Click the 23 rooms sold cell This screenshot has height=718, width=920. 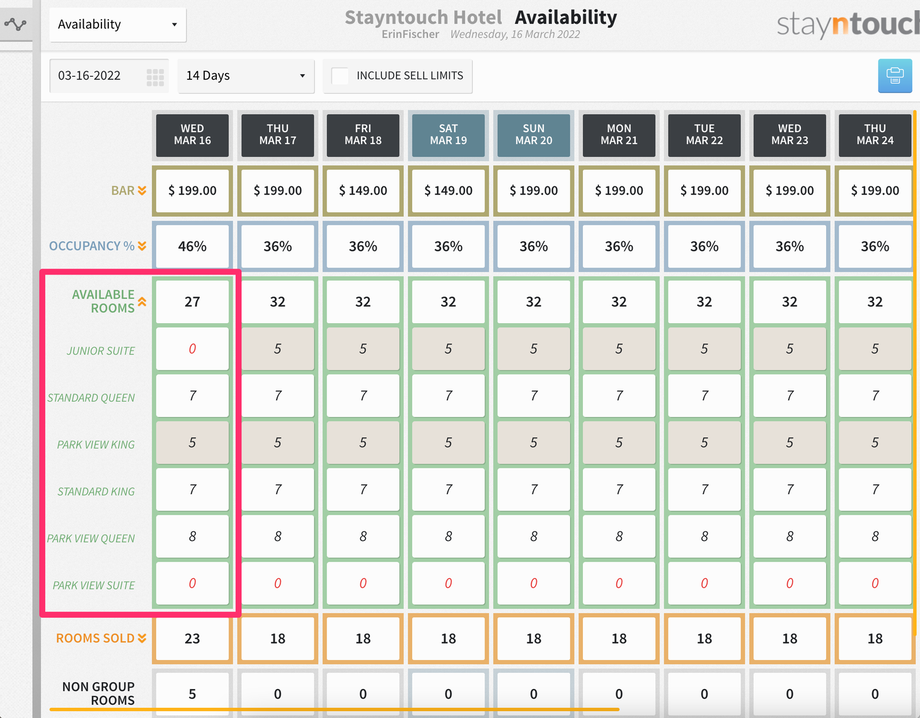click(x=192, y=639)
